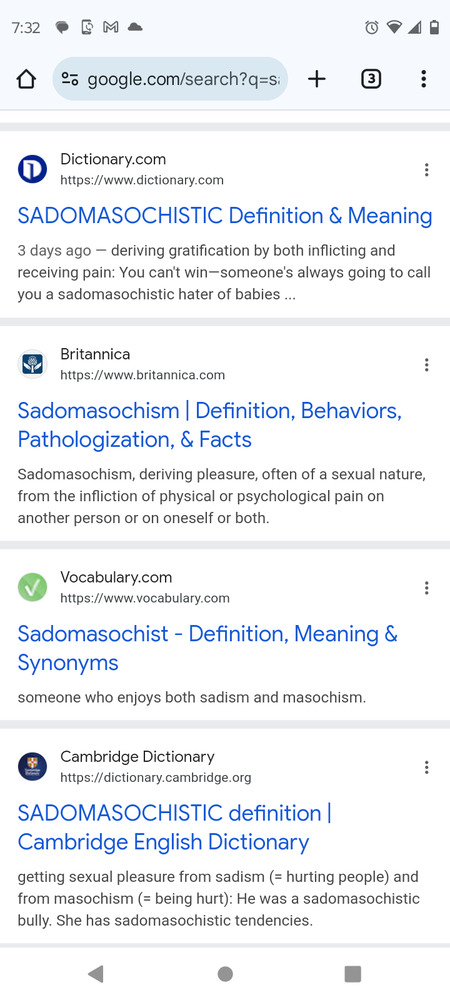The width and height of the screenshot is (450, 1000).
Task: Open the tab switcher showing 3 tabs
Action: (371, 79)
